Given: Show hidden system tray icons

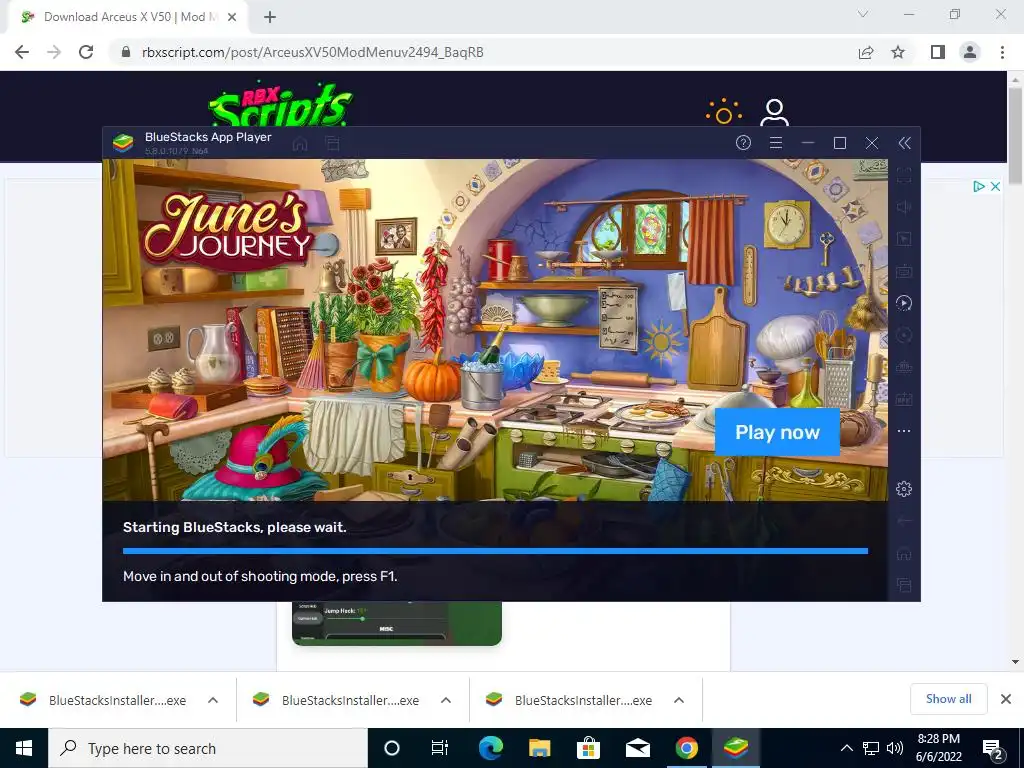Looking at the screenshot, I should point(846,748).
